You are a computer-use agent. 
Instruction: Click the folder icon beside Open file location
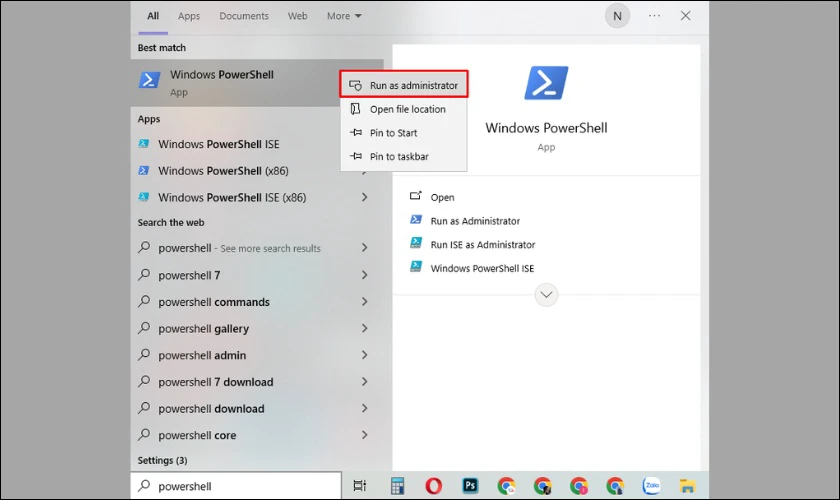(x=355, y=109)
